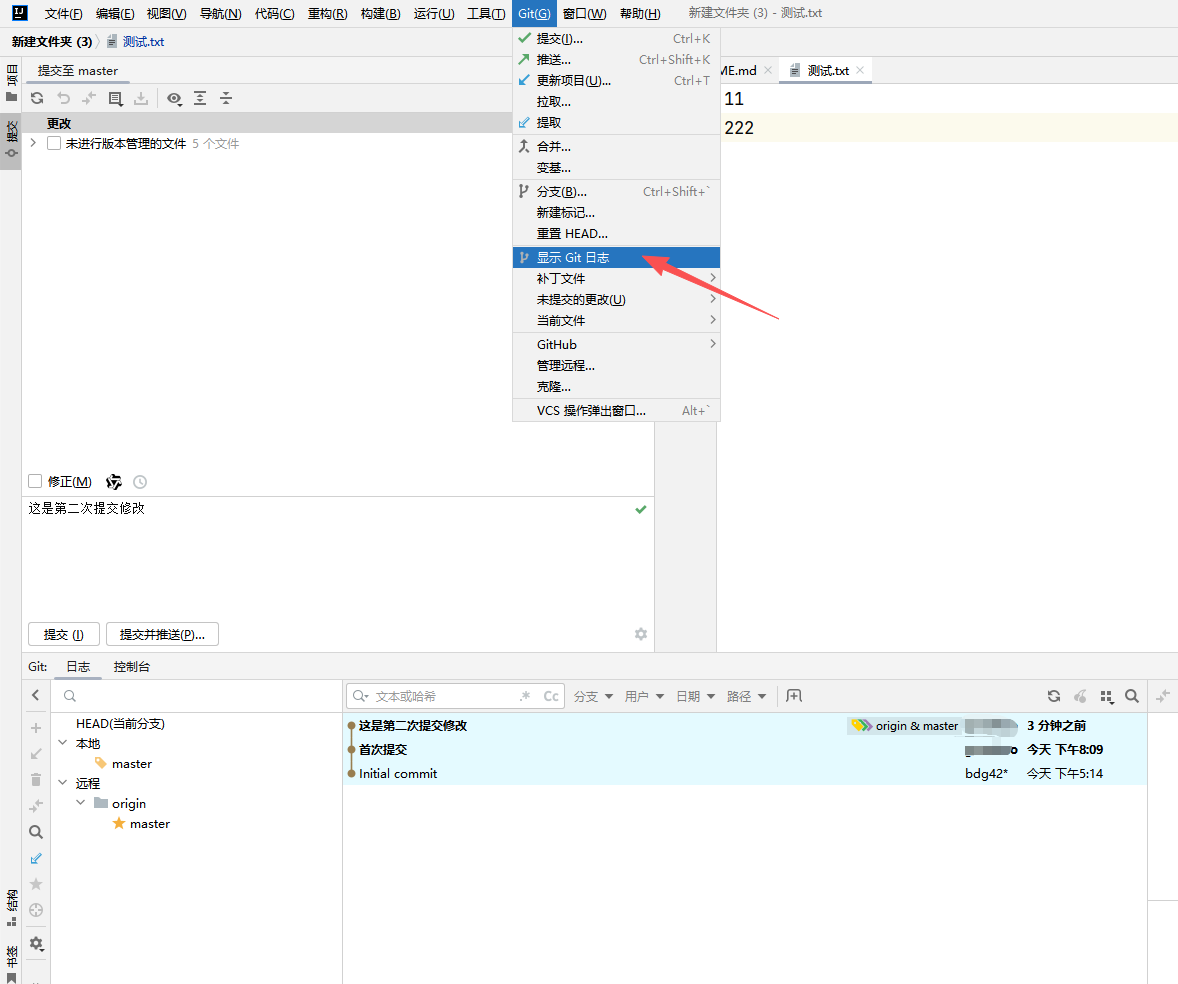
Task: Open the 文件(F) menu
Action: tap(63, 14)
